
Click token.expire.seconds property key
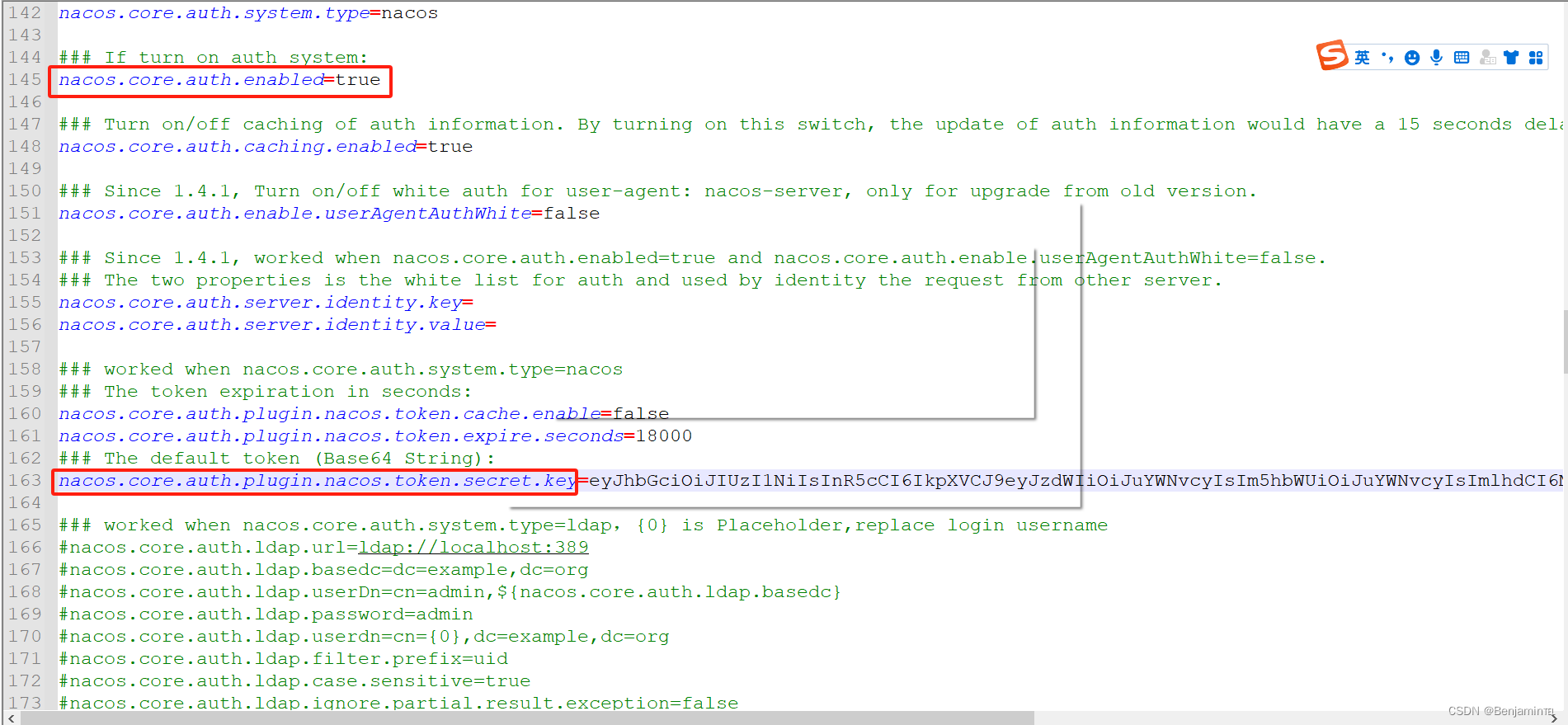341,436
